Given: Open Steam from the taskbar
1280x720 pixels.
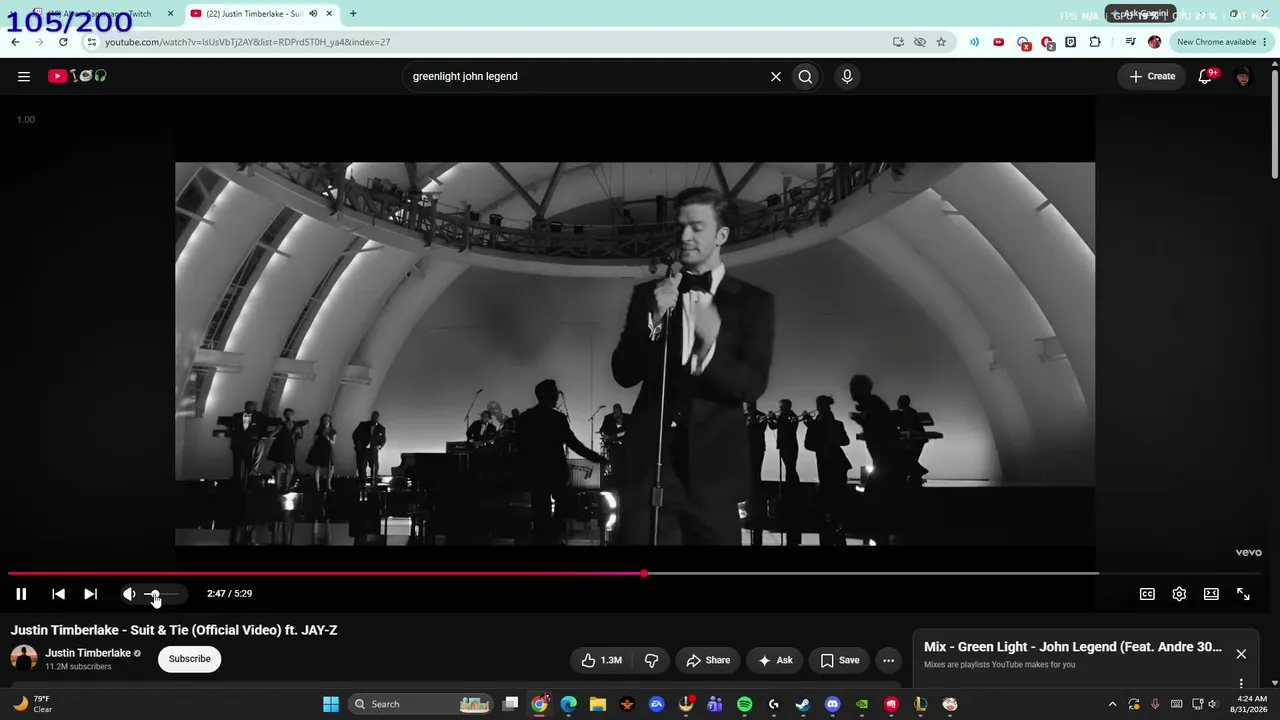Looking at the screenshot, I should 803,704.
